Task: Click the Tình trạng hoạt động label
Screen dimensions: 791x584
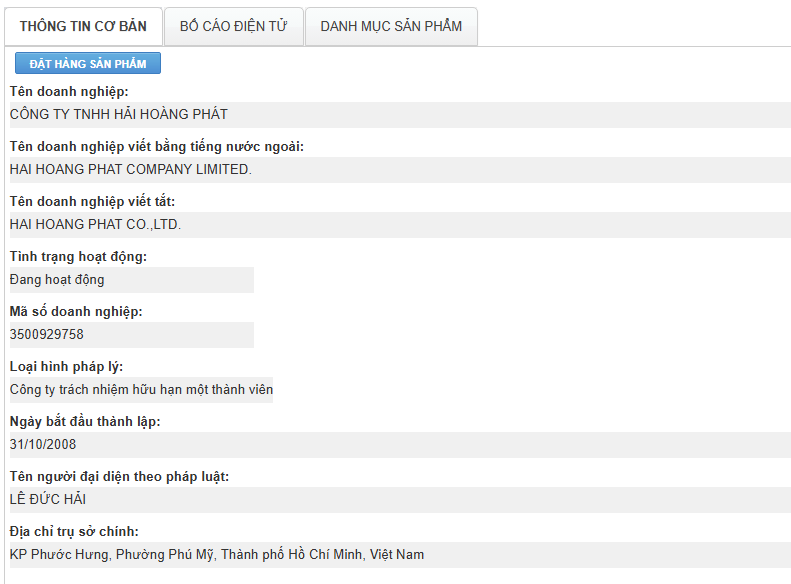Action: tap(78, 257)
